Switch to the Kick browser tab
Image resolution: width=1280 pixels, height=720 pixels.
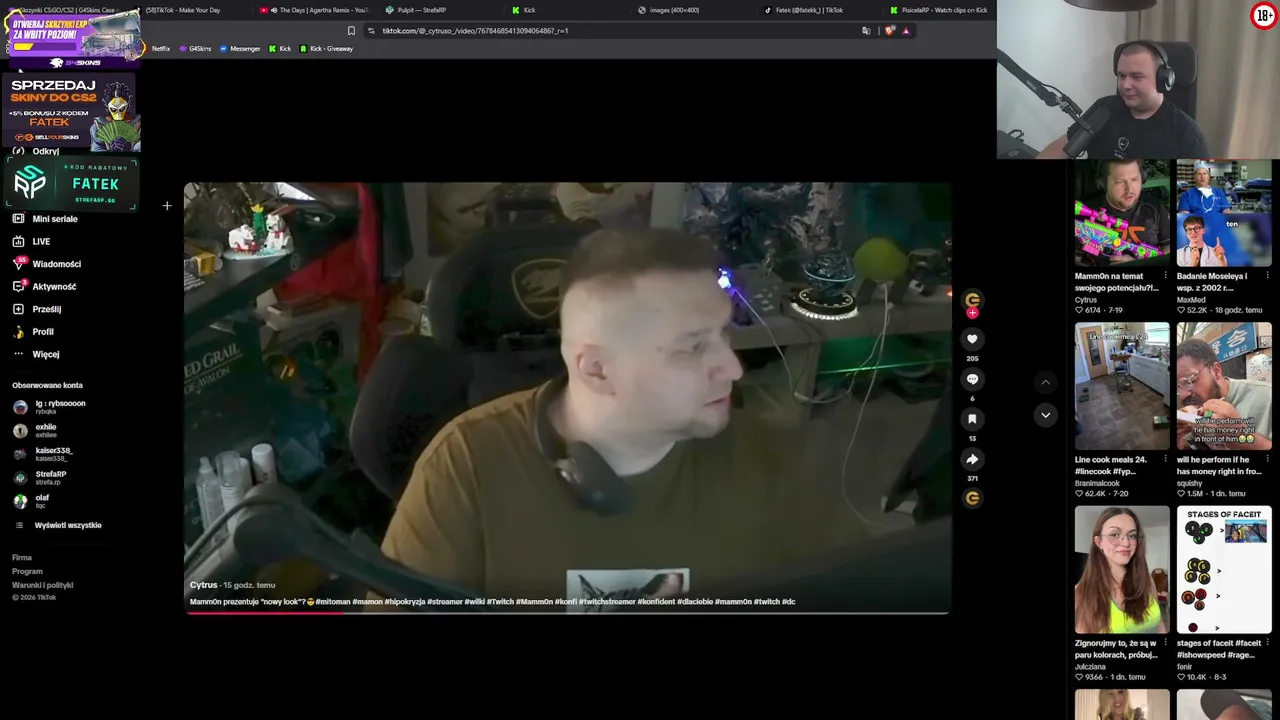(524, 10)
